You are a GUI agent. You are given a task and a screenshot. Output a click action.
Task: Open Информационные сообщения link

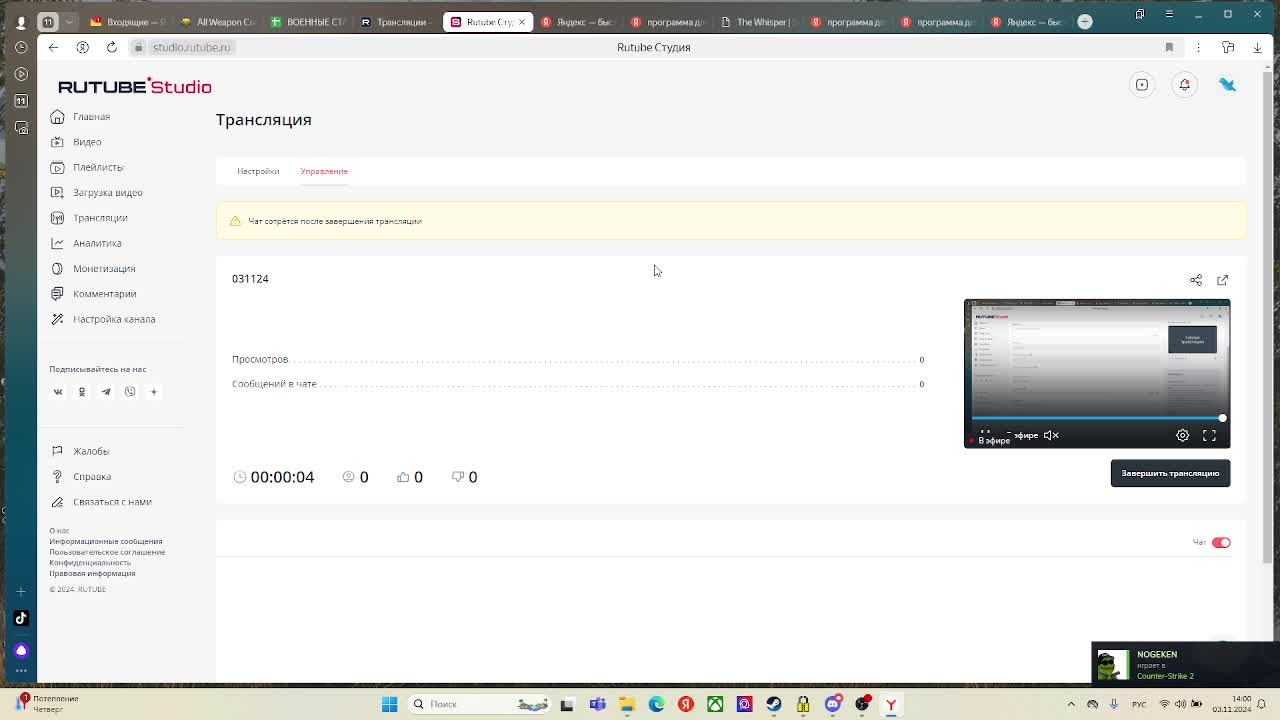coord(105,541)
